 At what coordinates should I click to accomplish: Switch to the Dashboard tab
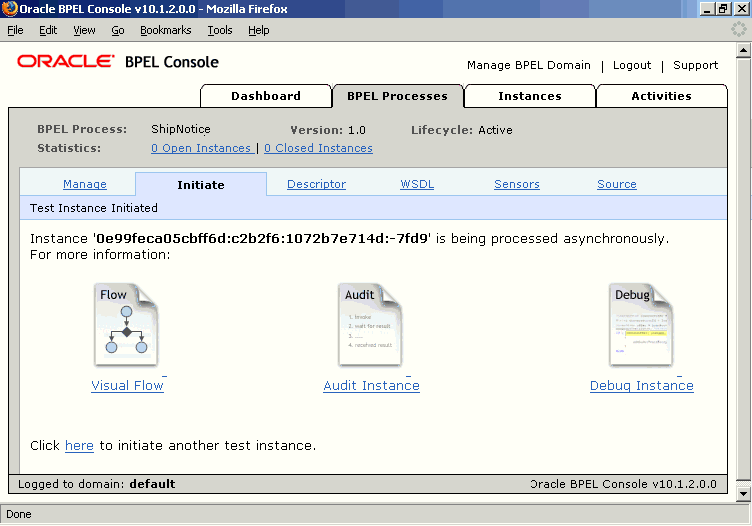point(266,96)
